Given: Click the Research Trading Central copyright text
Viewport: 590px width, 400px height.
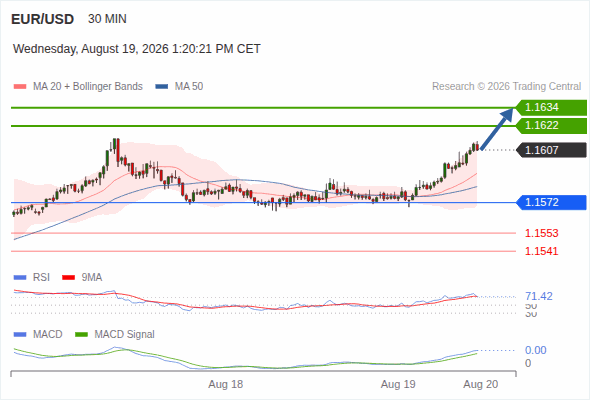Looking at the screenshot, I should pyautogui.click(x=507, y=87).
